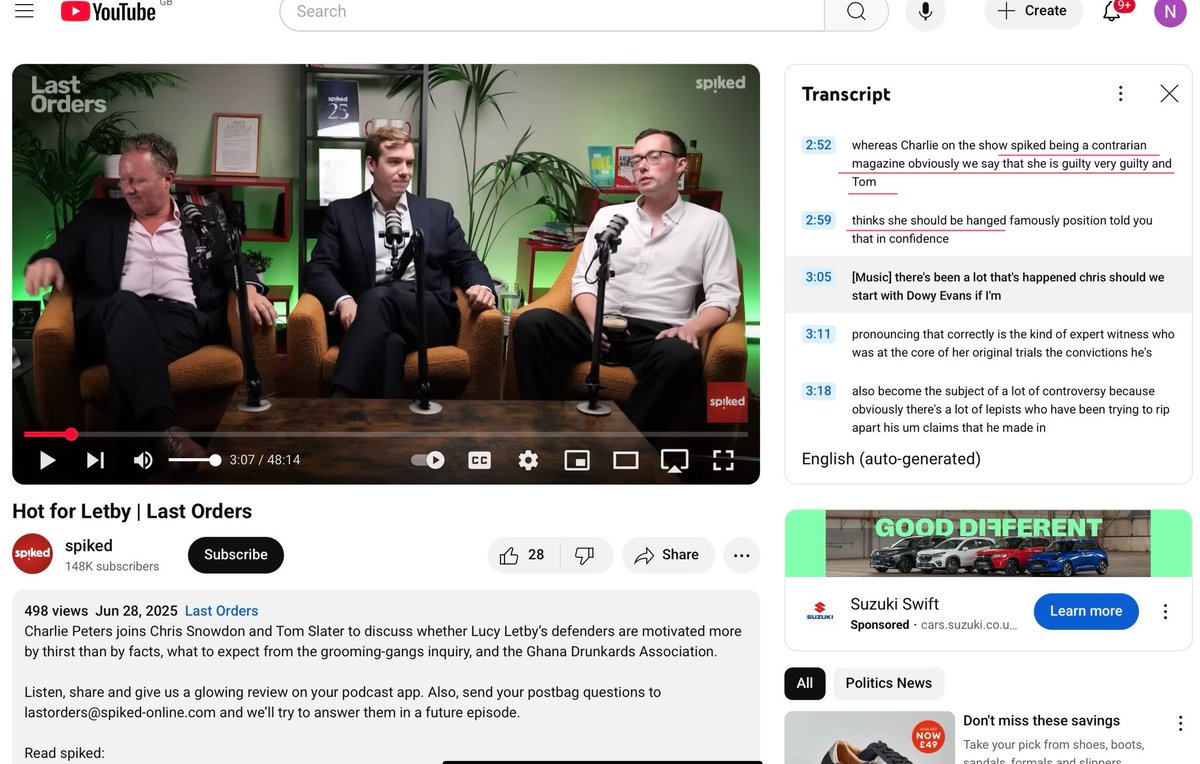The image size is (1200, 764).
Task: Click the Suzuki logo icon
Action: click(x=820, y=611)
